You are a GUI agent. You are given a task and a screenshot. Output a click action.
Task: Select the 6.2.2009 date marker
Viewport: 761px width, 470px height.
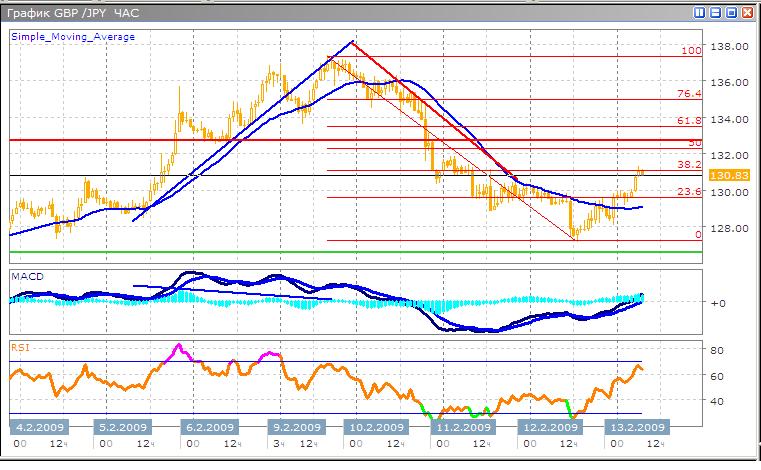tap(209, 426)
